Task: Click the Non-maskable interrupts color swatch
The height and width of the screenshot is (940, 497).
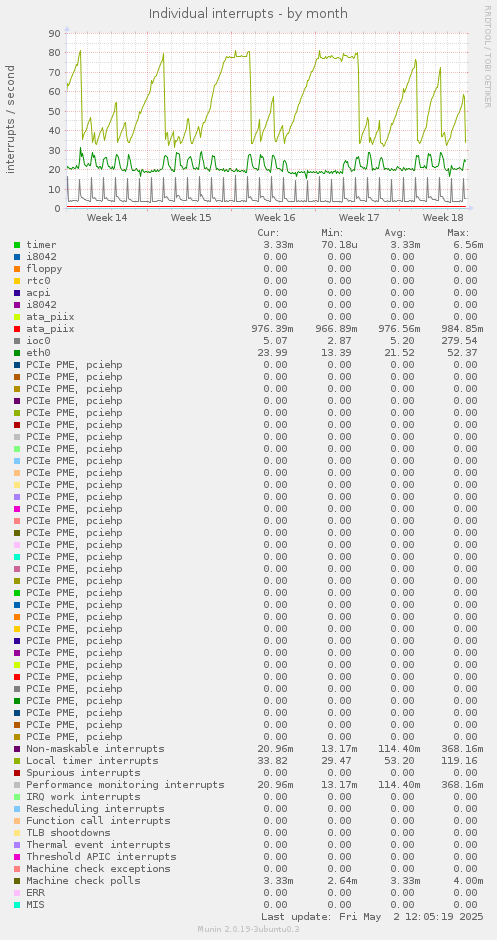Action: tap(17, 748)
